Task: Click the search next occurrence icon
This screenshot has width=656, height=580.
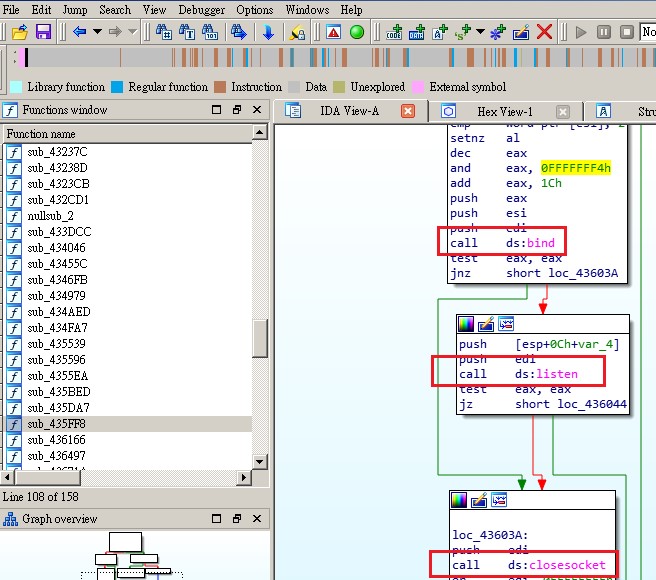Action: click(x=238, y=32)
